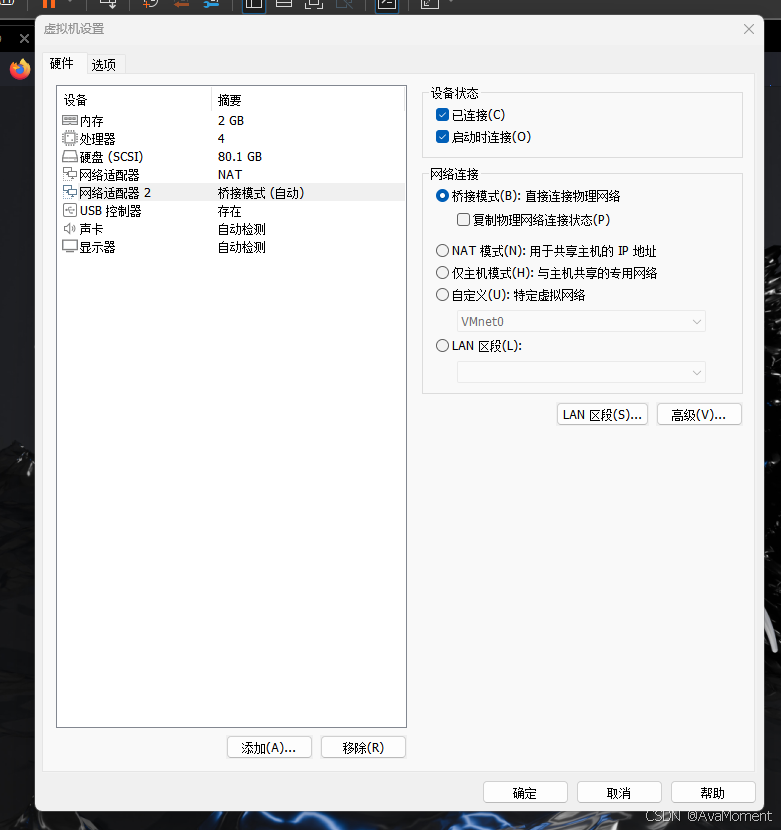Click the 取消 cancel button
Image resolution: width=781 pixels, height=830 pixels.
click(x=619, y=792)
